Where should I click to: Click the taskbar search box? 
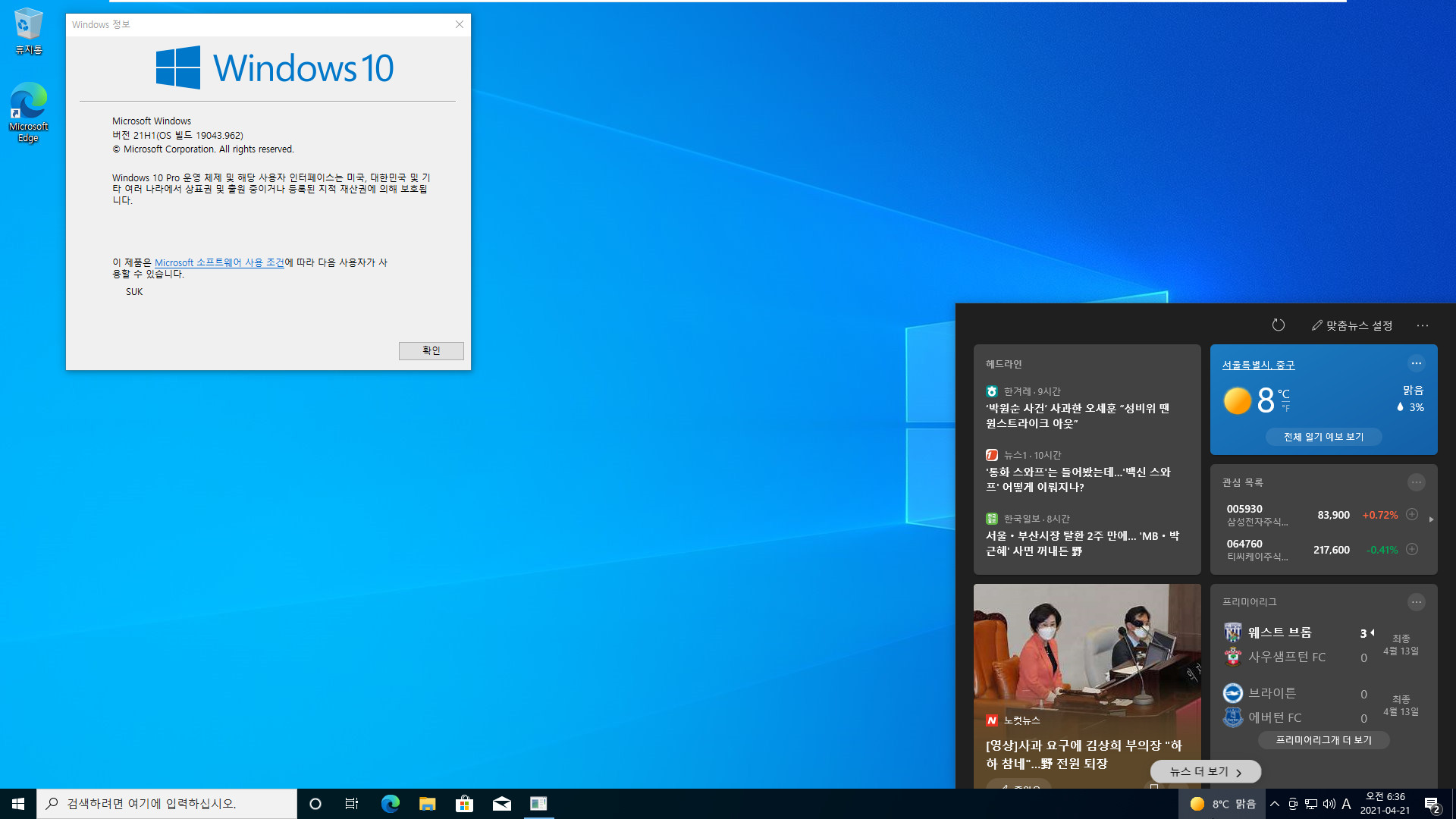coord(167,804)
